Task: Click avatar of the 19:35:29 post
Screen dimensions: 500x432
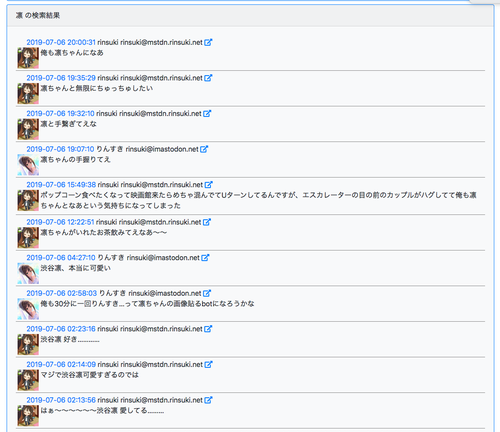Action: pos(28,94)
